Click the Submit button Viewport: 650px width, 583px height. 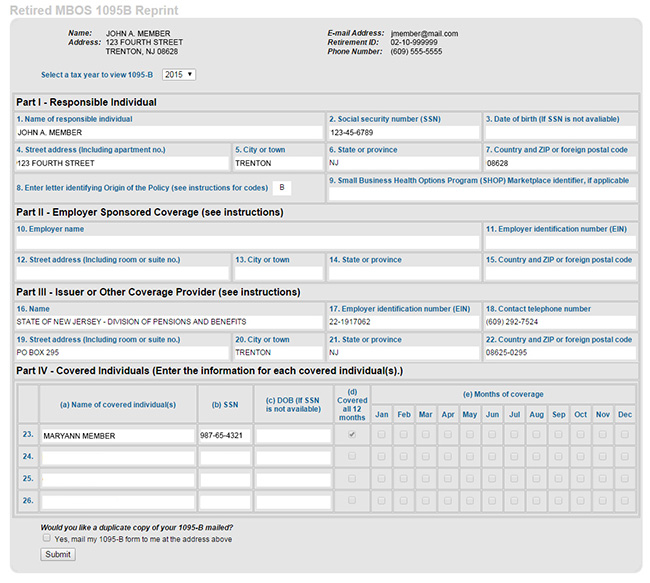pyautogui.click(x=58, y=554)
